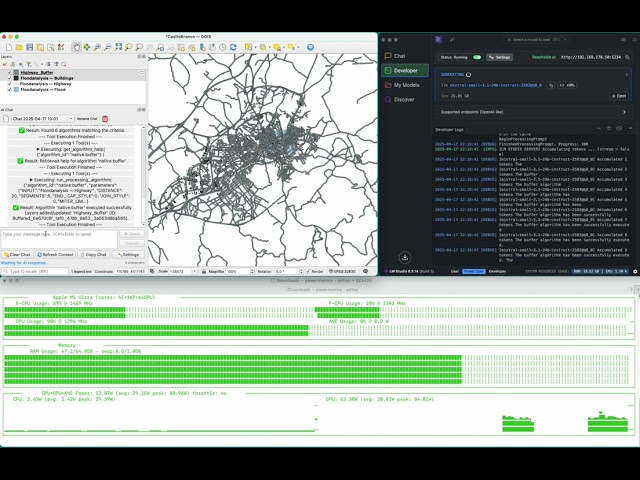Click the Type to locate search field
640x480 pixels.
tap(35, 271)
